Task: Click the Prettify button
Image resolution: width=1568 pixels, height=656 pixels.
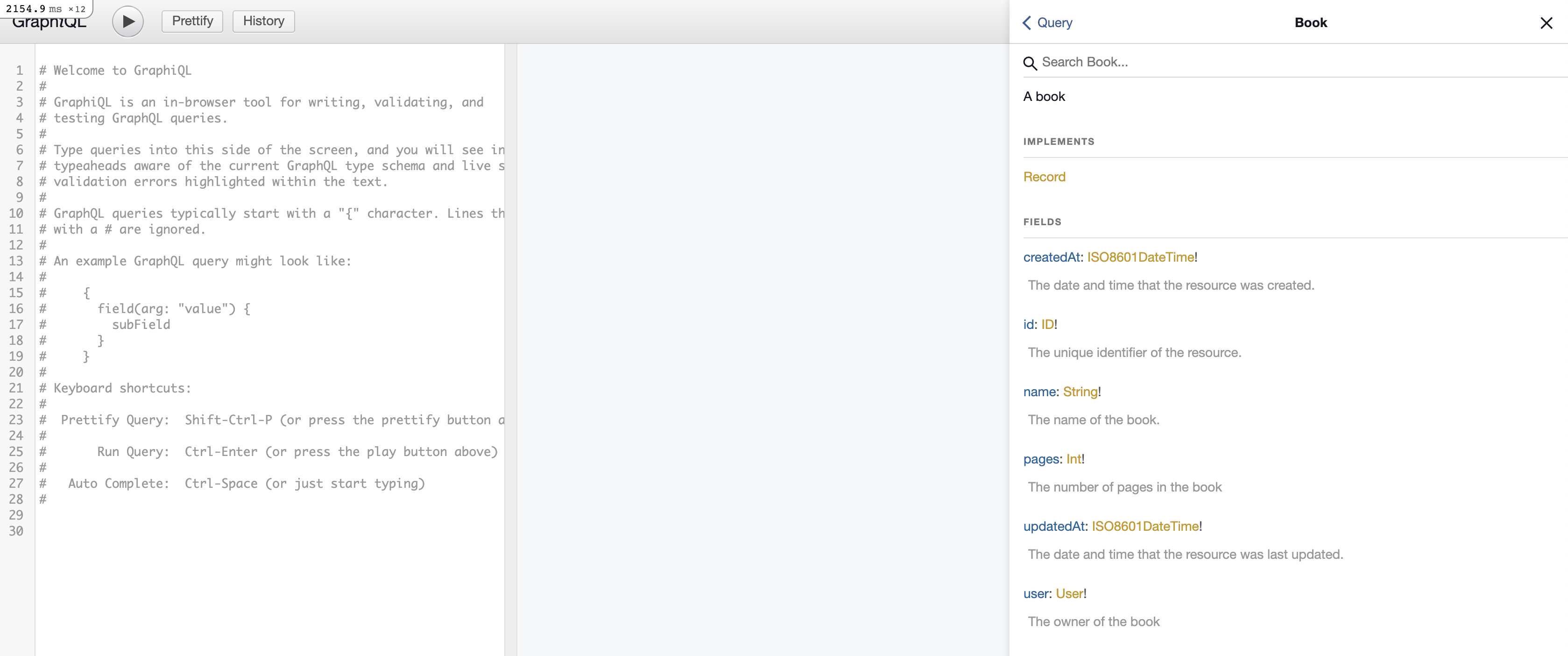Action: (192, 21)
